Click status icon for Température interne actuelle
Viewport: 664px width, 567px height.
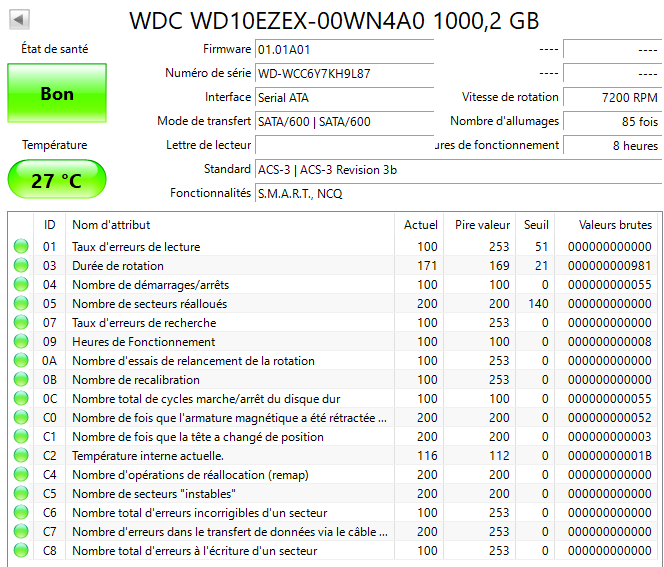(21, 456)
